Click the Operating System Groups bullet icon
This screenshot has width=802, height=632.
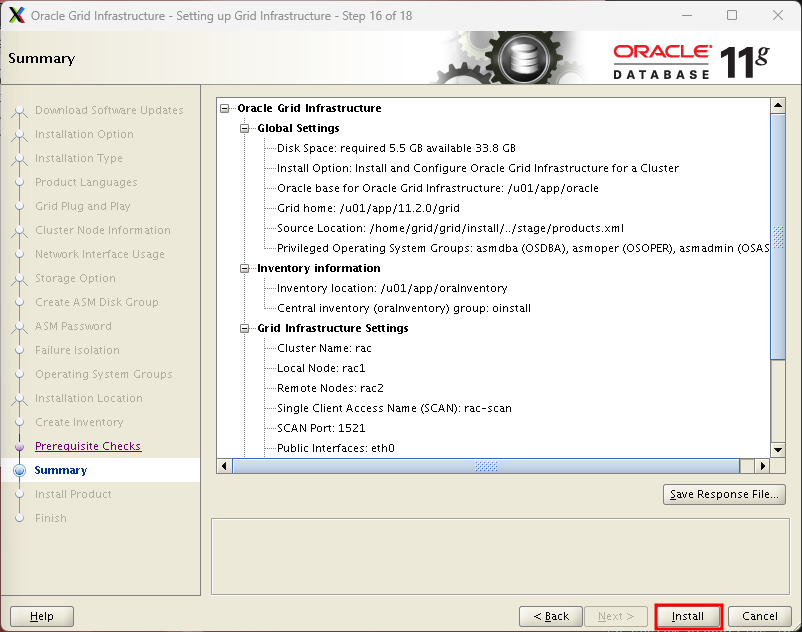click(x=19, y=374)
